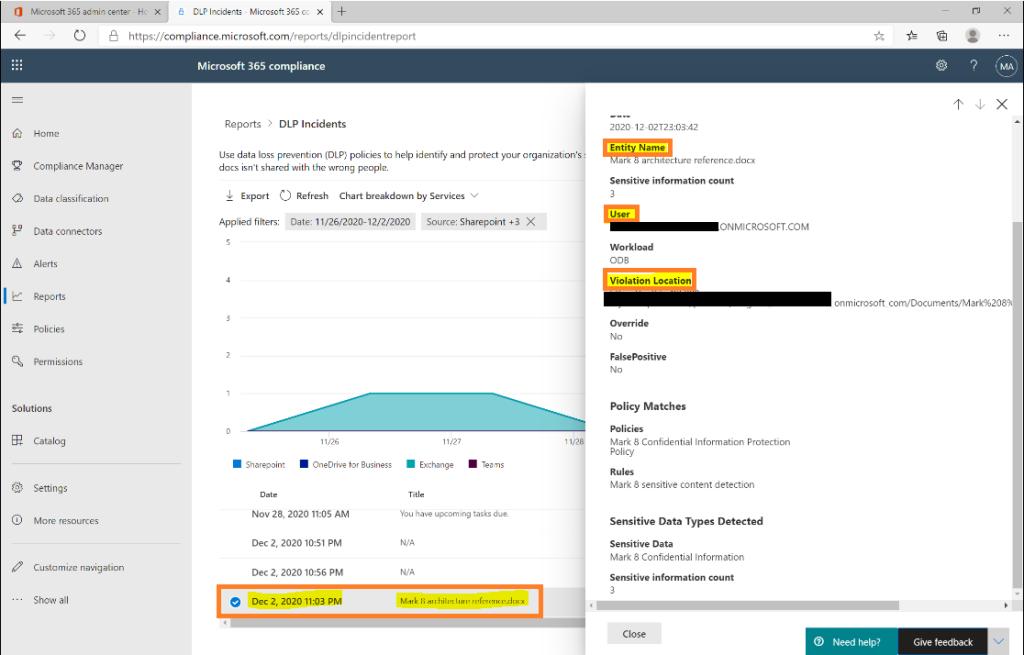Uncheck the Dec 2 11:03 PM row checkbox
This screenshot has height=655, width=1024.
236,602
